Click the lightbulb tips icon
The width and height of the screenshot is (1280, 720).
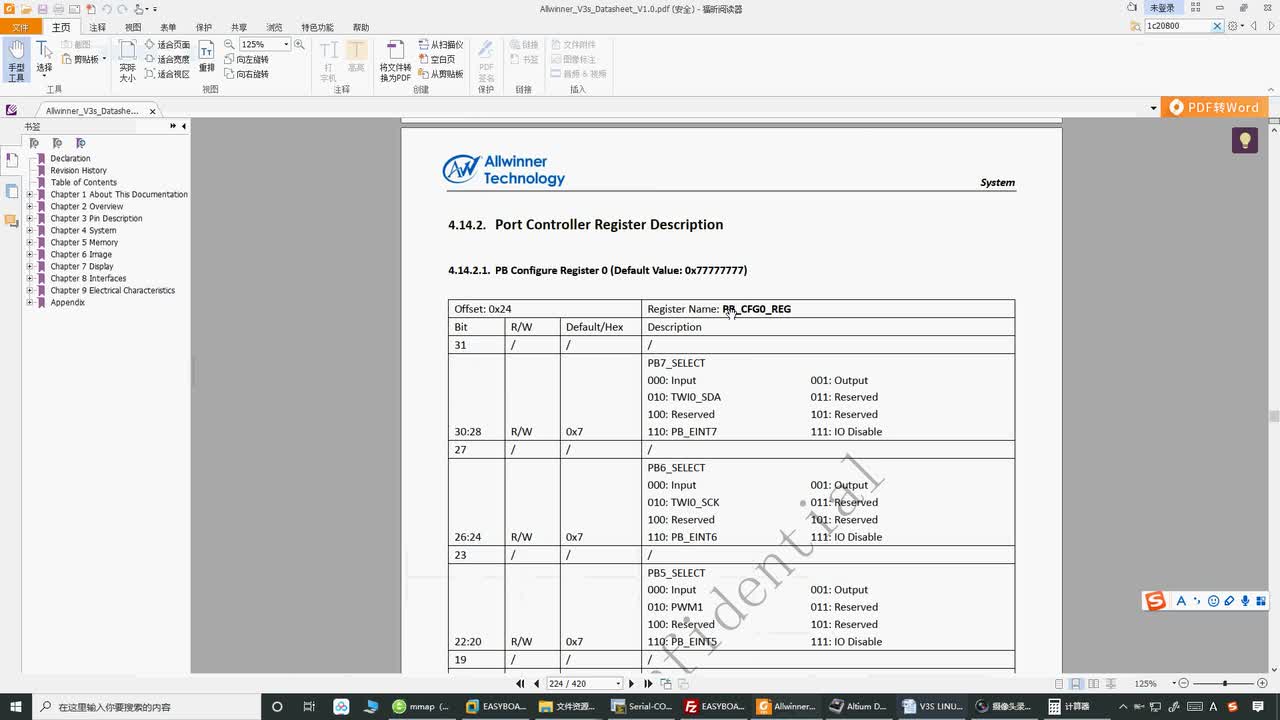1245,140
